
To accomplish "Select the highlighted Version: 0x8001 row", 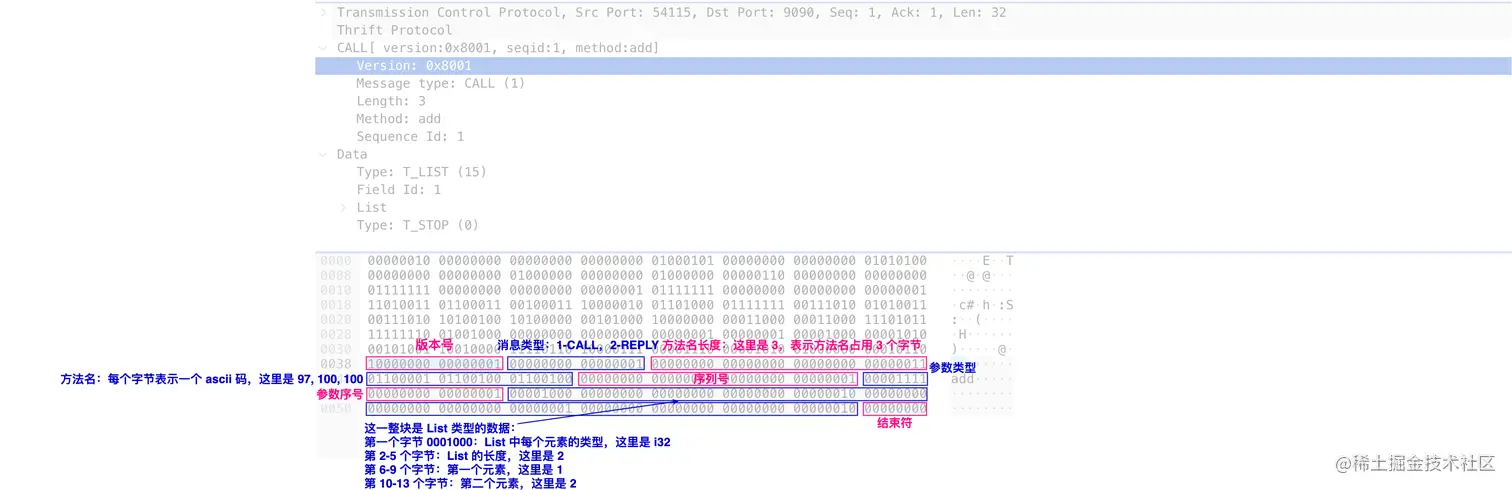I will [x=913, y=66].
